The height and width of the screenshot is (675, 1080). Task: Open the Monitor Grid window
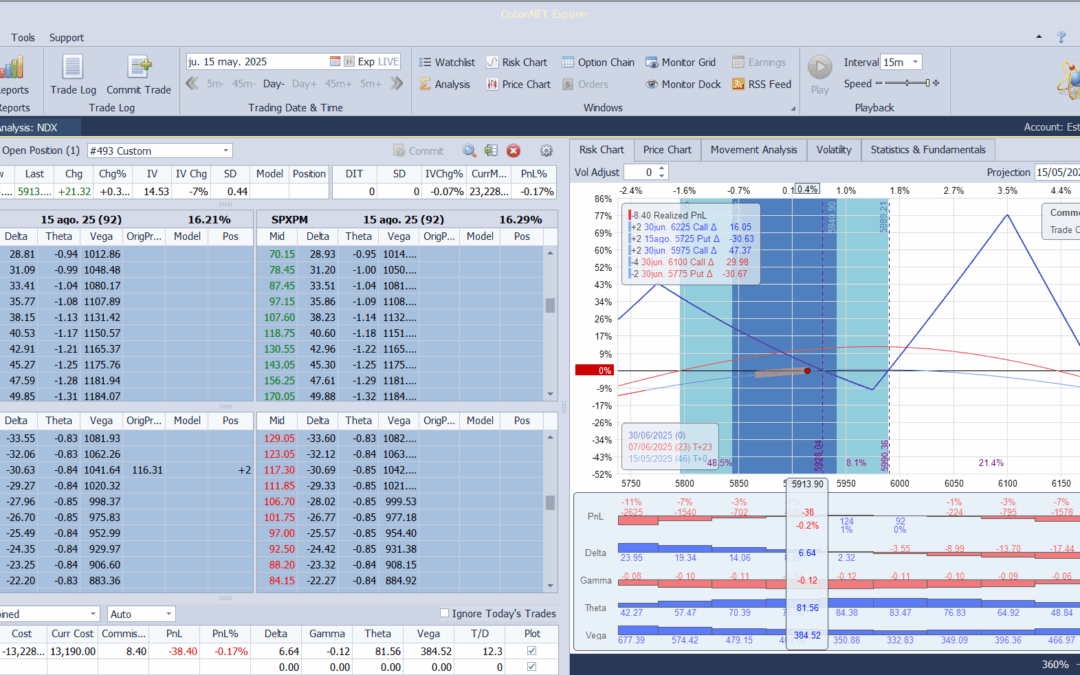pos(681,62)
